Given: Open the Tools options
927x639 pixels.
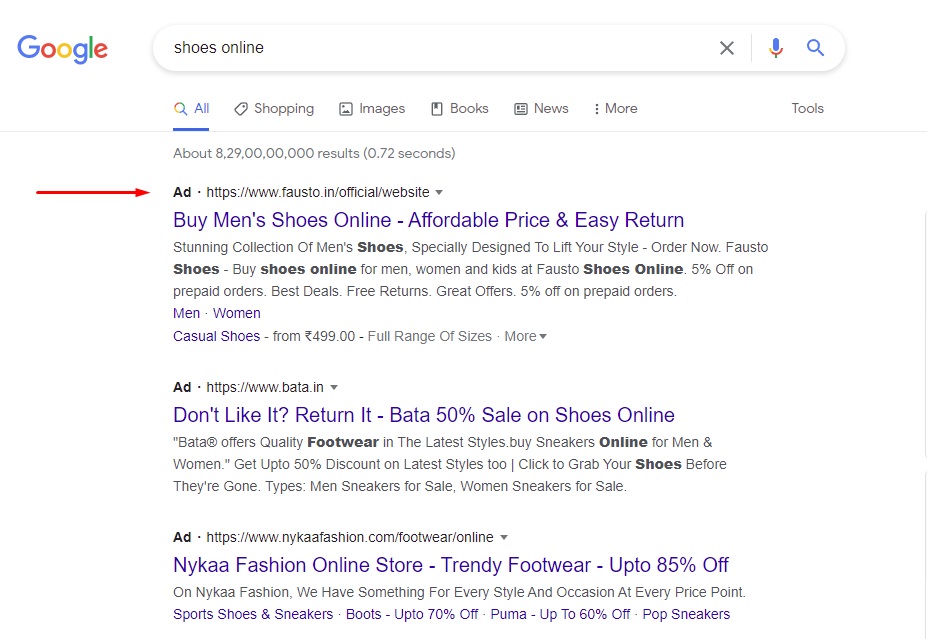Looking at the screenshot, I should 806,108.
